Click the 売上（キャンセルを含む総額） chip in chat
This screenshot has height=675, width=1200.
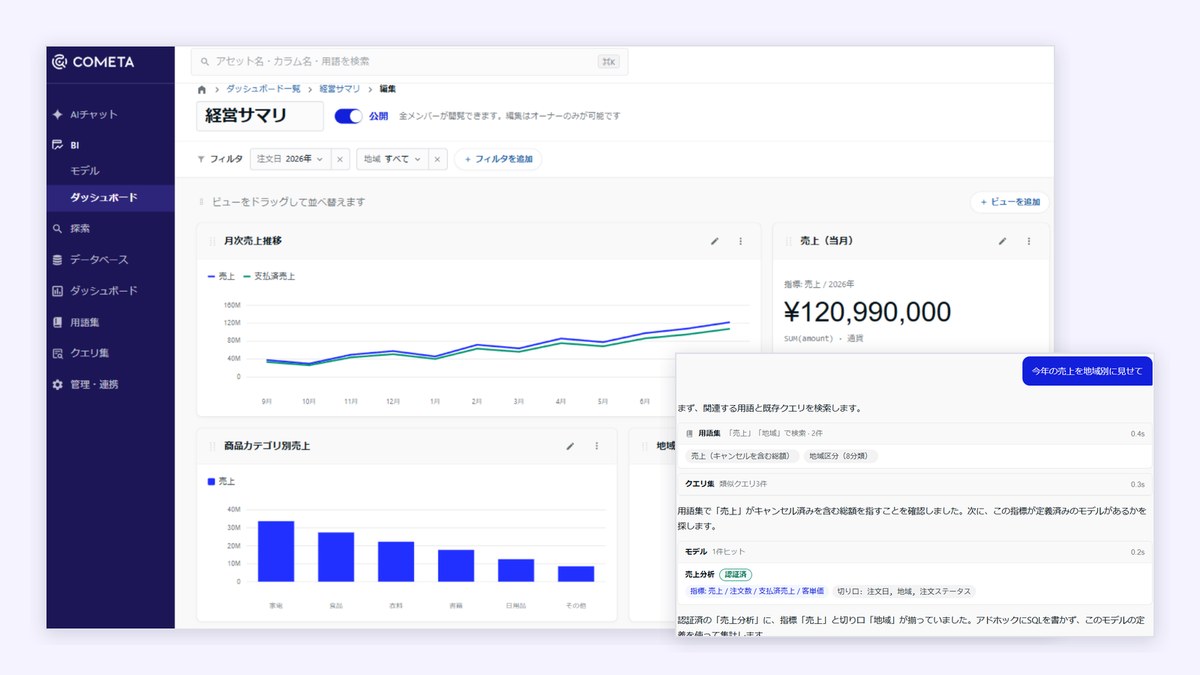pyautogui.click(x=743, y=456)
